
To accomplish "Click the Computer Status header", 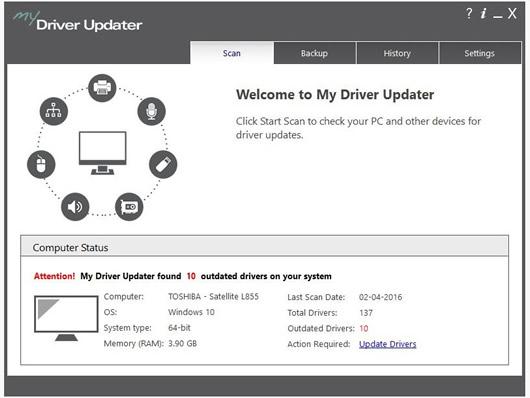I will click(265, 247).
